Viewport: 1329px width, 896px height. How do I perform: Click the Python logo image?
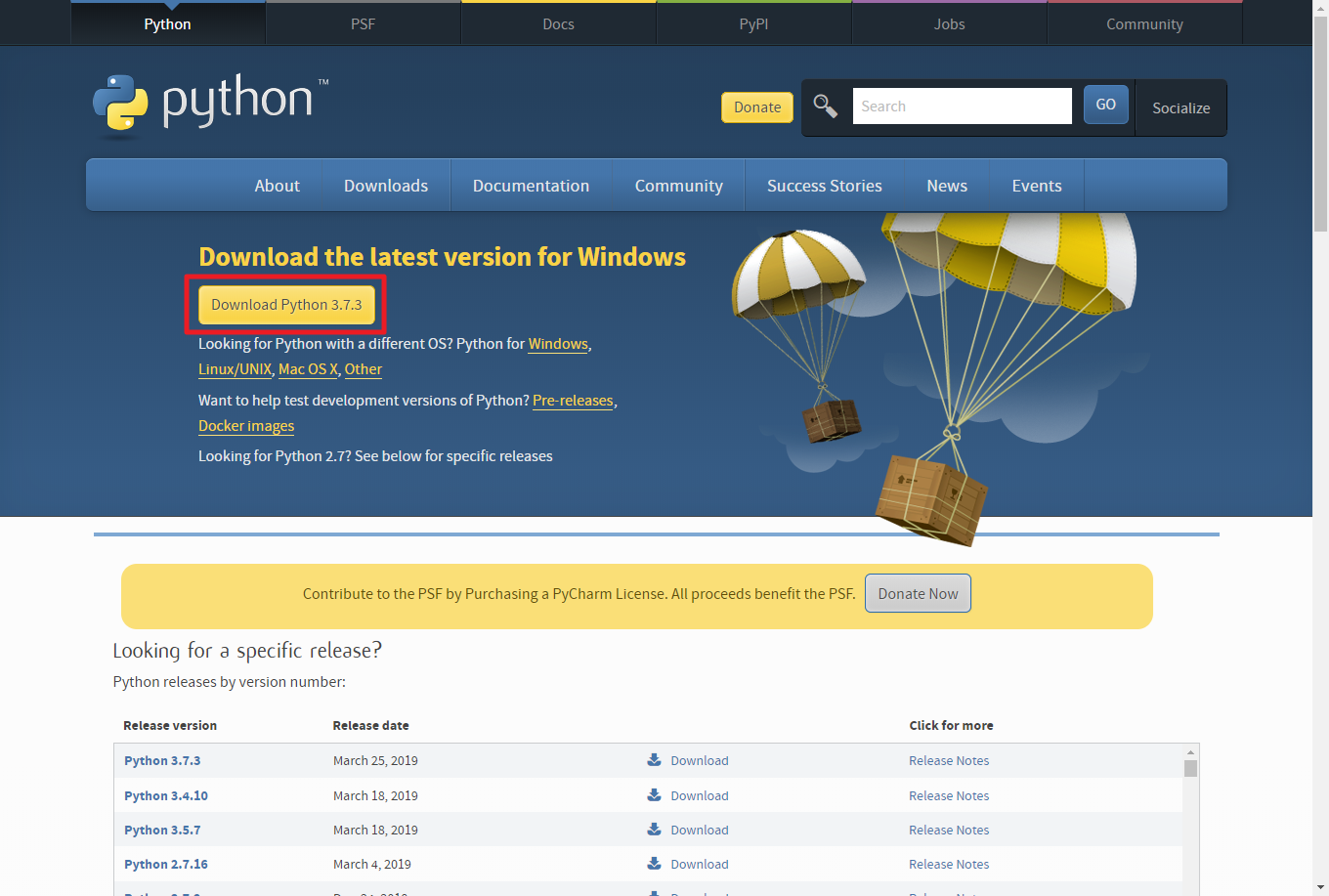pyautogui.click(x=210, y=105)
